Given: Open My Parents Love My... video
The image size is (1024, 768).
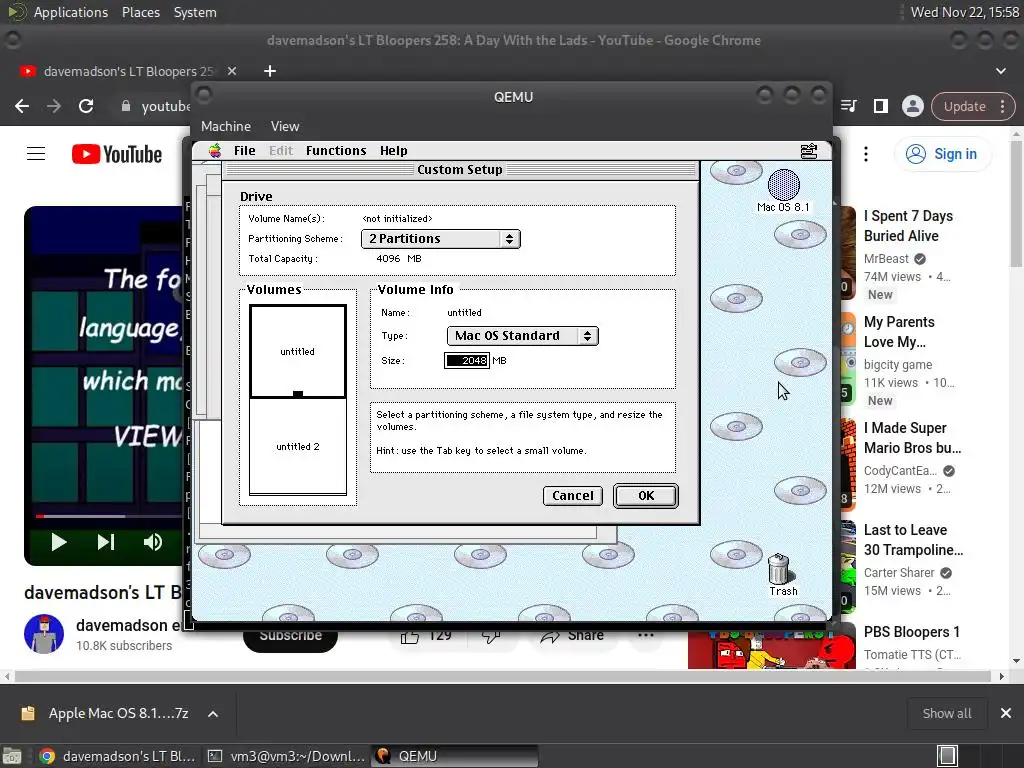Looking at the screenshot, I should pyautogui.click(x=899, y=332).
